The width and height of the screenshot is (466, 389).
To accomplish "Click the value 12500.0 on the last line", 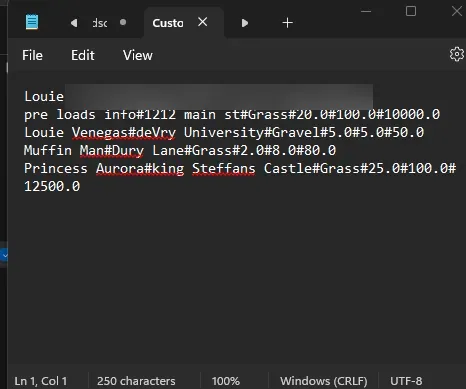I will pyautogui.click(x=52, y=186).
